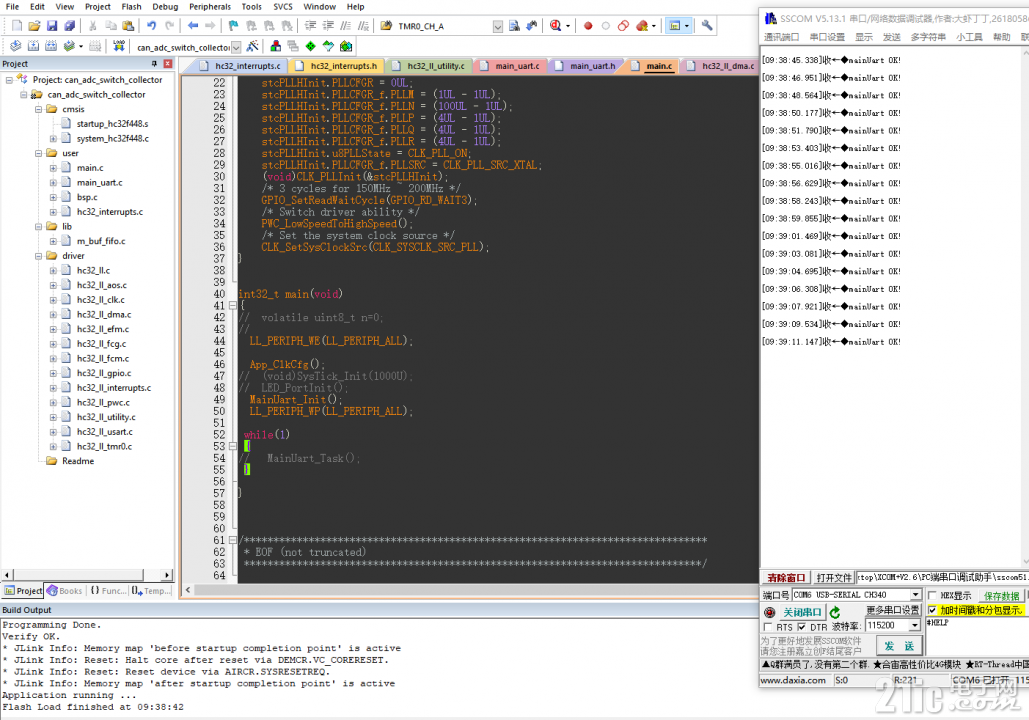
Task: Click the 关闭串口 button
Action: (x=802, y=612)
